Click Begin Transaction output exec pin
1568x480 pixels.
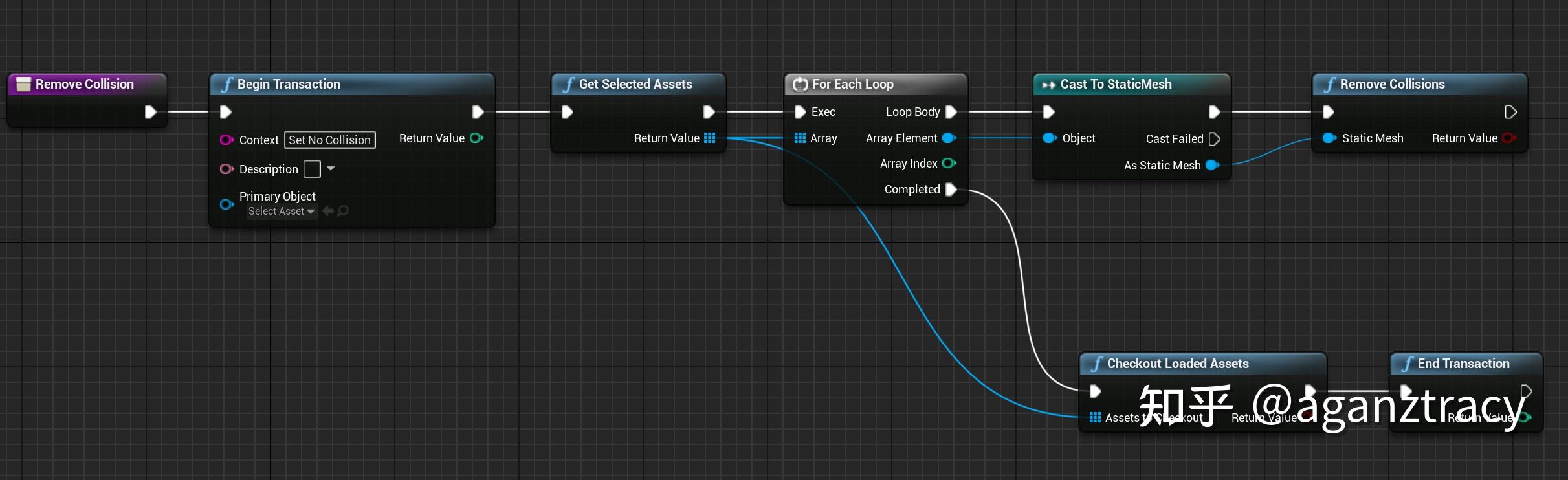click(x=478, y=112)
